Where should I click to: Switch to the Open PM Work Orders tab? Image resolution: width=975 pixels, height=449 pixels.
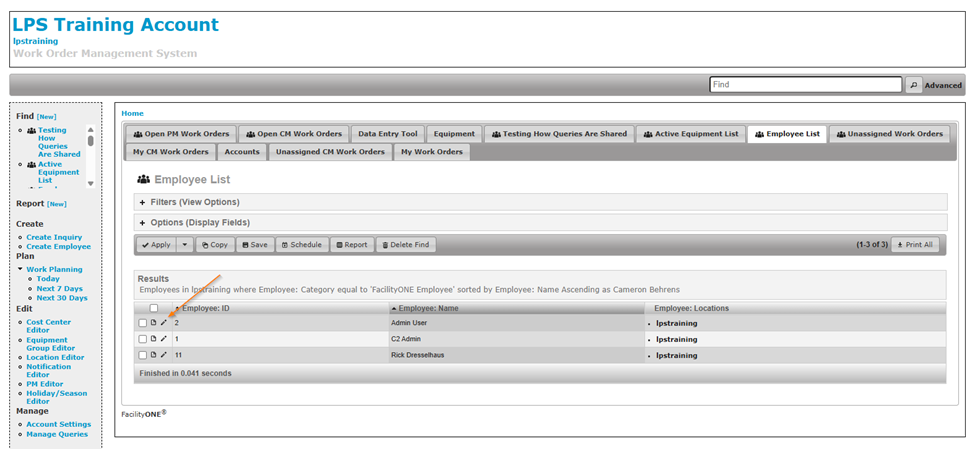pyautogui.click(x=181, y=133)
